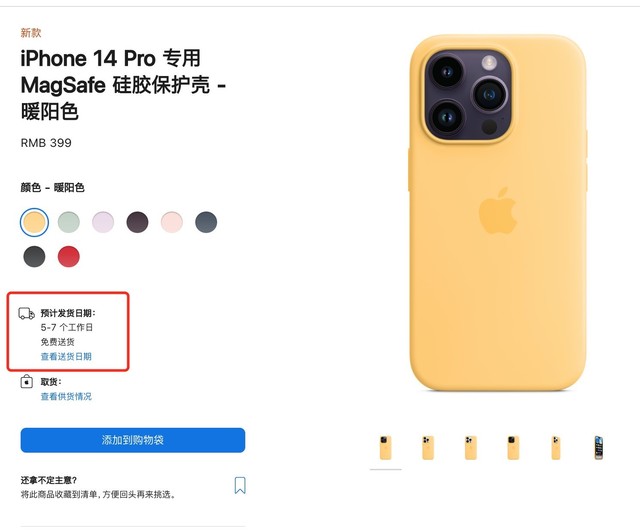
Task: Select the pale green color swatch
Action: [x=69, y=222]
